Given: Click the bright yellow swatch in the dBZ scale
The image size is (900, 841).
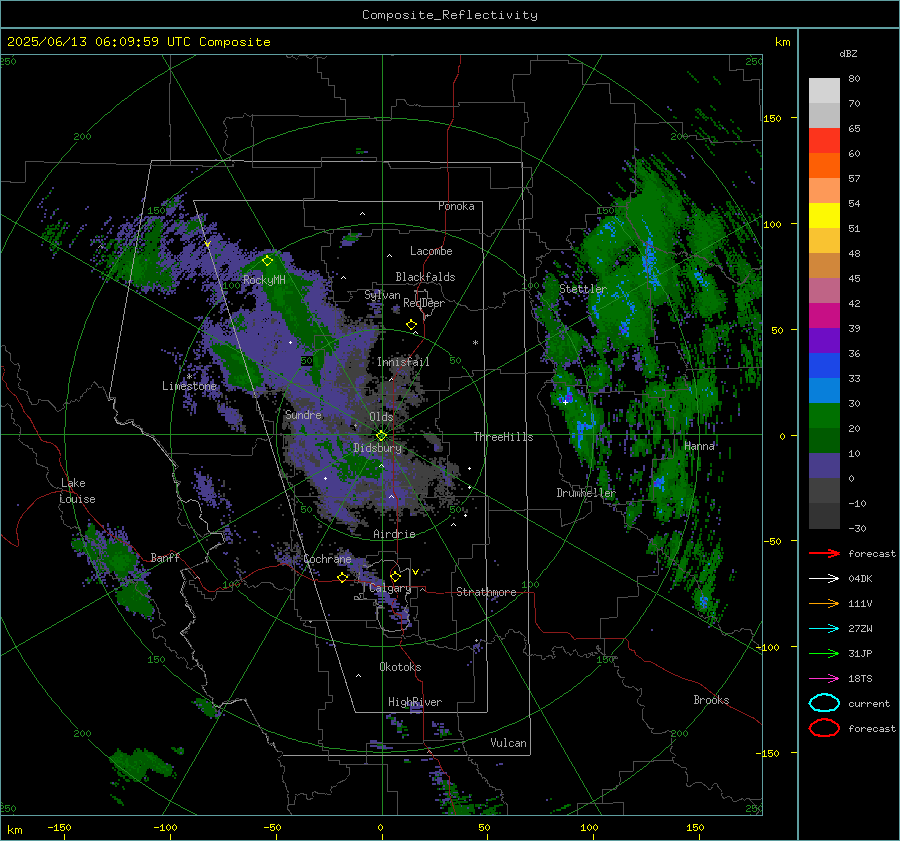Looking at the screenshot, I should (824, 215).
